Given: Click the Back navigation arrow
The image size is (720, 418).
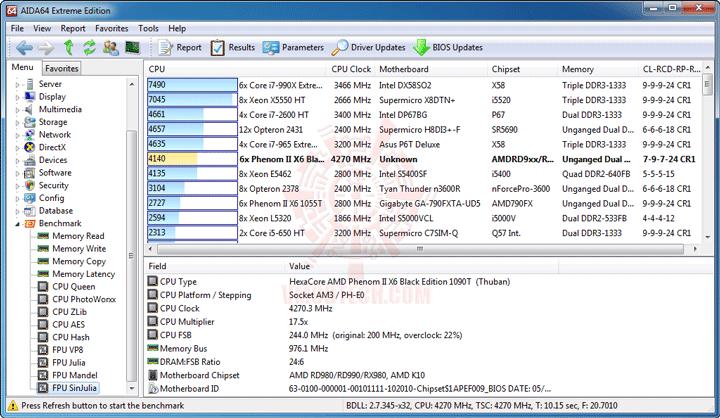Looking at the screenshot, I should click(x=24, y=47).
